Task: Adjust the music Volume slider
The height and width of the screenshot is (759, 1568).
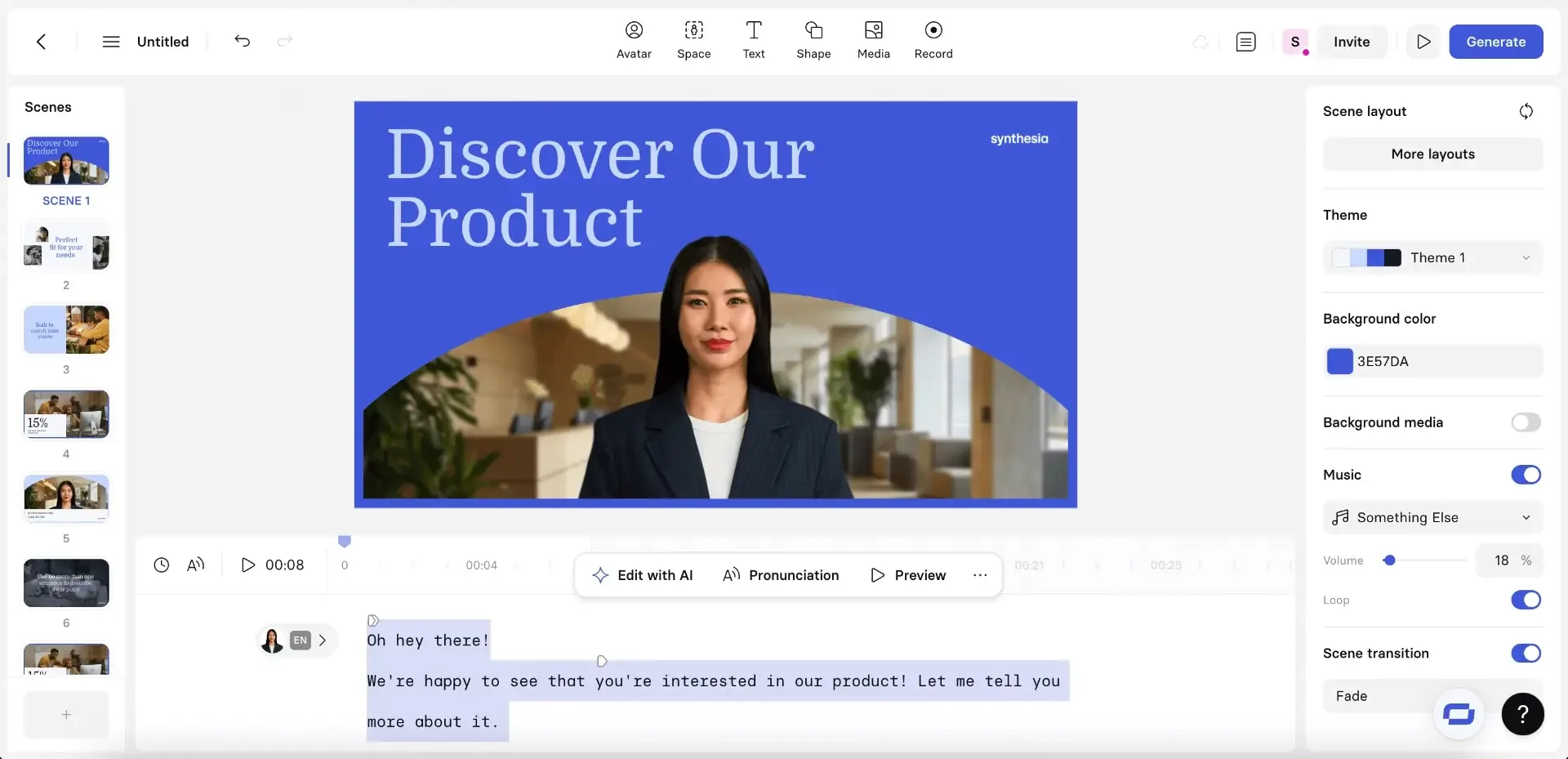Action: 1425,560
